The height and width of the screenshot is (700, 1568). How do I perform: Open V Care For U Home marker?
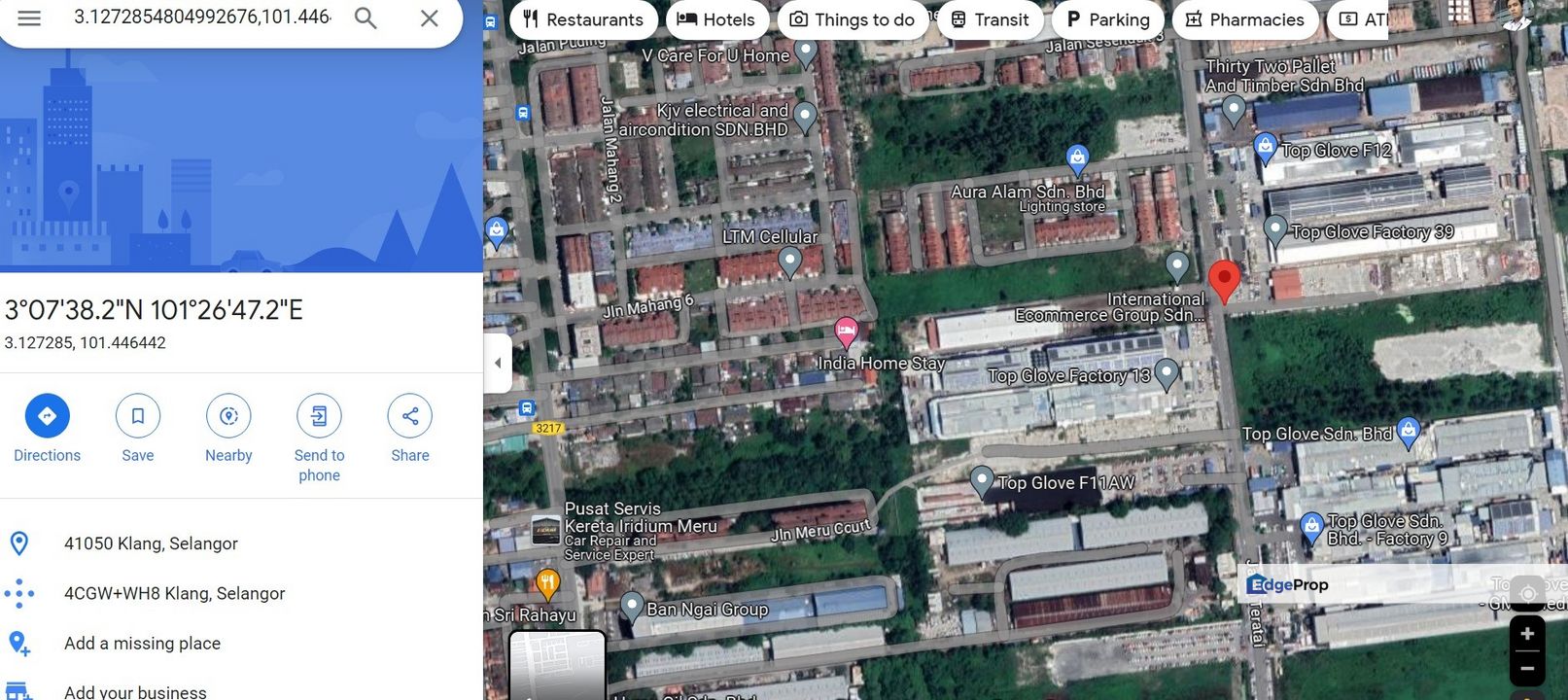tap(806, 53)
